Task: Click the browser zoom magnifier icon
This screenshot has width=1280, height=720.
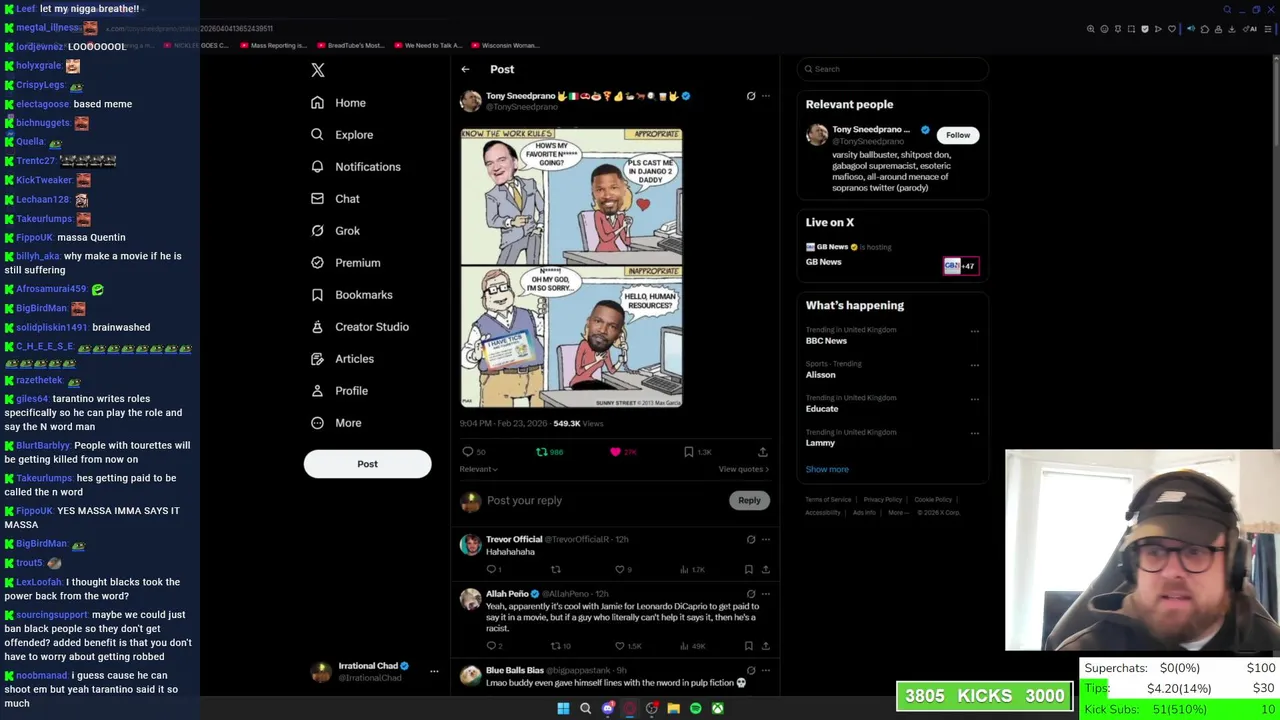Action: pyautogui.click(x=1091, y=29)
